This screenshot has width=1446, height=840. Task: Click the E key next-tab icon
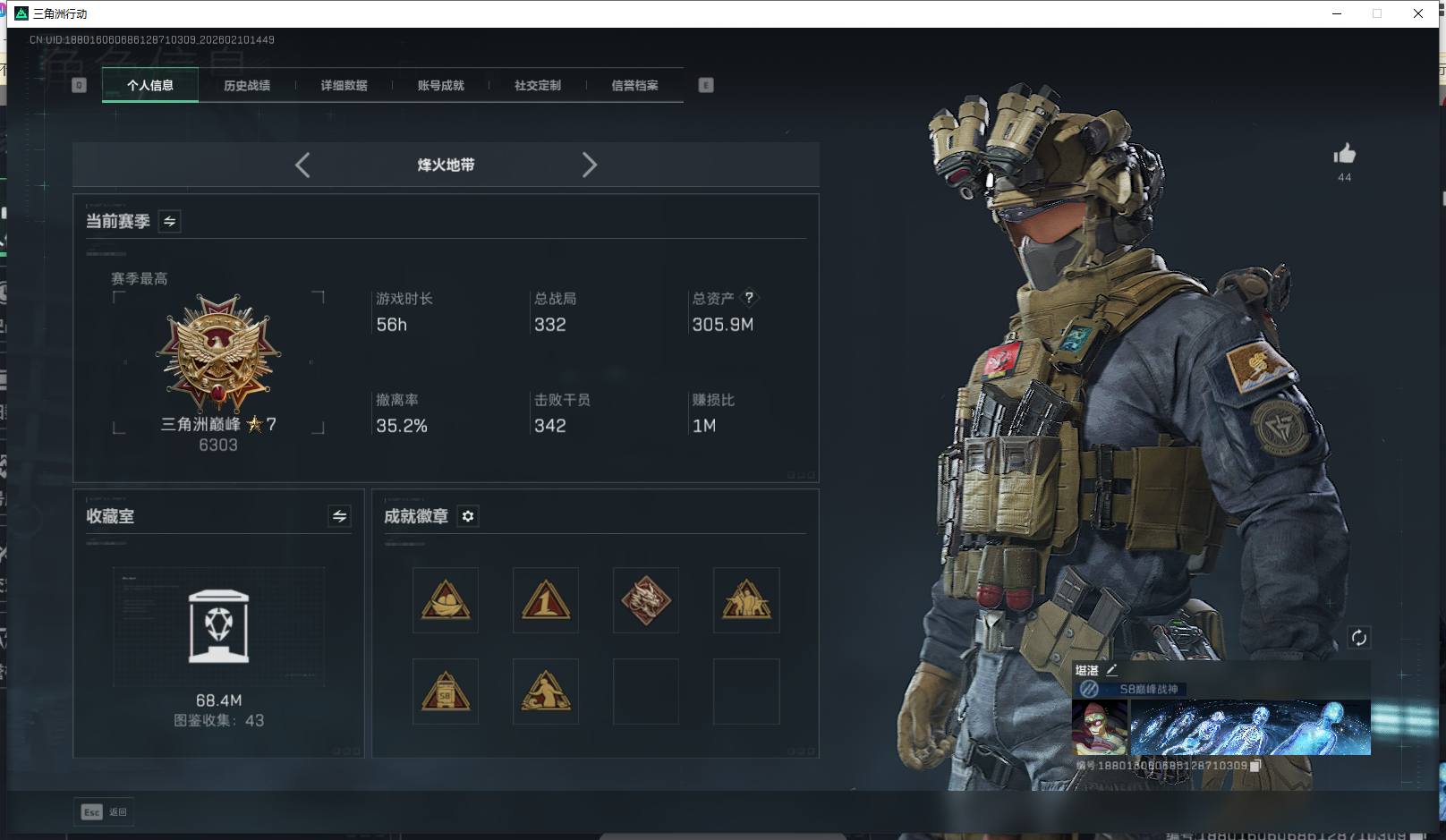click(x=706, y=85)
